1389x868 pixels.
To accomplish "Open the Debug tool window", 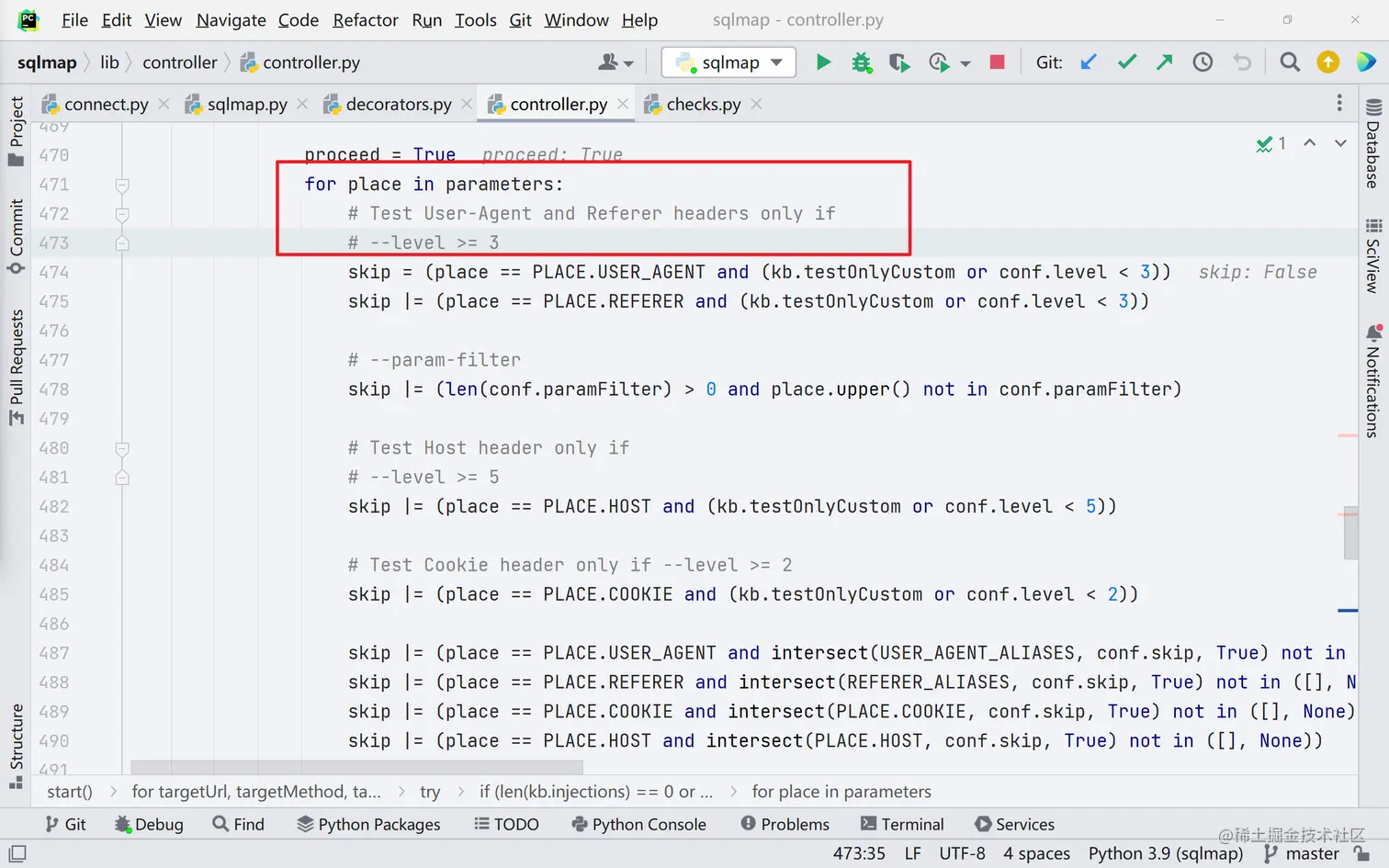I will [x=149, y=824].
